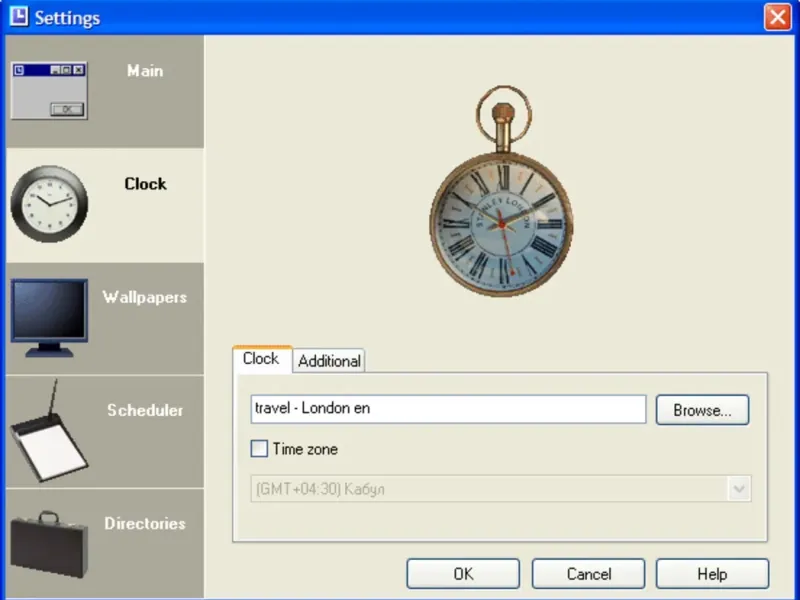
Task: Click the Clock sidebar label
Action: [x=145, y=184]
